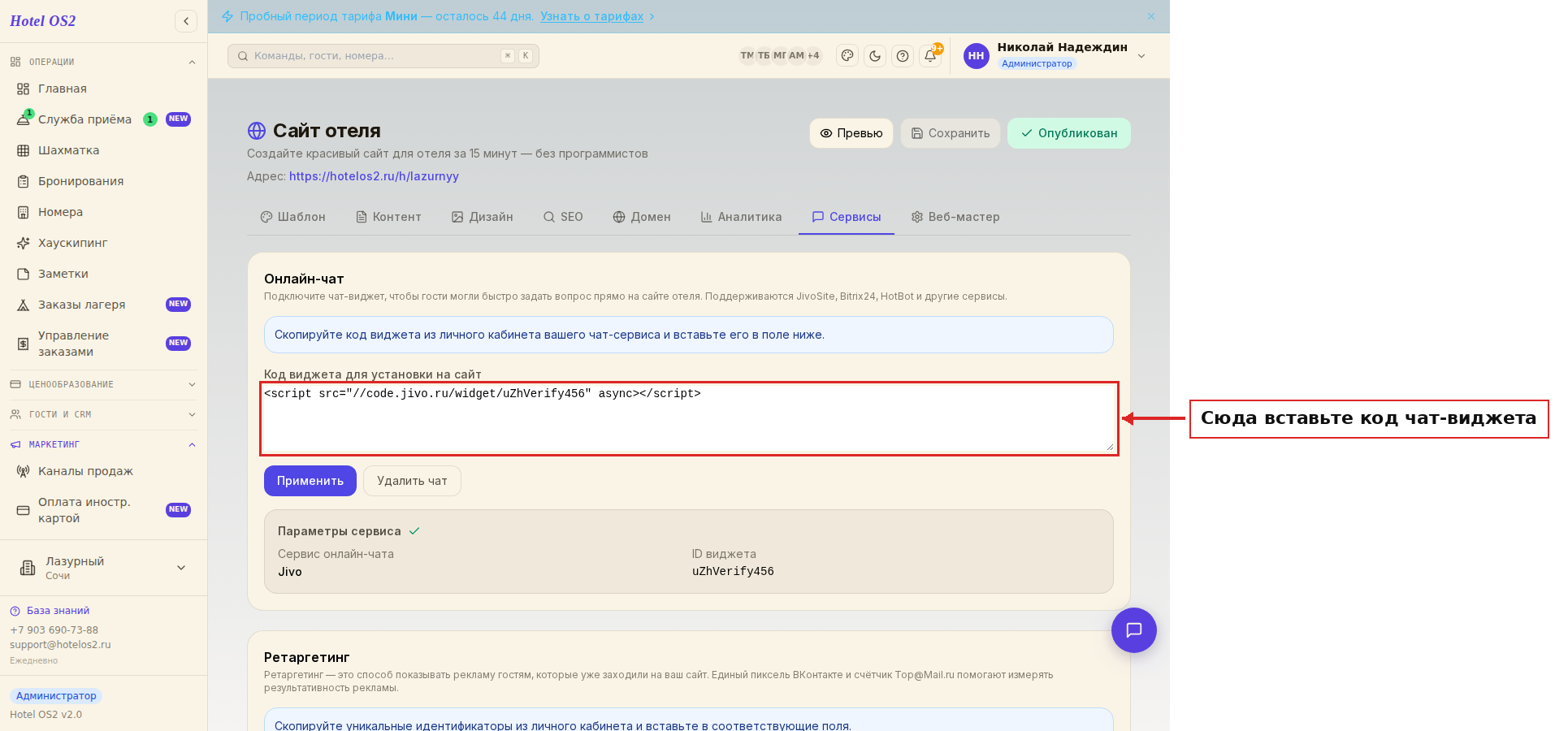Viewport: 1568px width, 731px height.
Task: Click the НН profile avatar
Action: 977,56
